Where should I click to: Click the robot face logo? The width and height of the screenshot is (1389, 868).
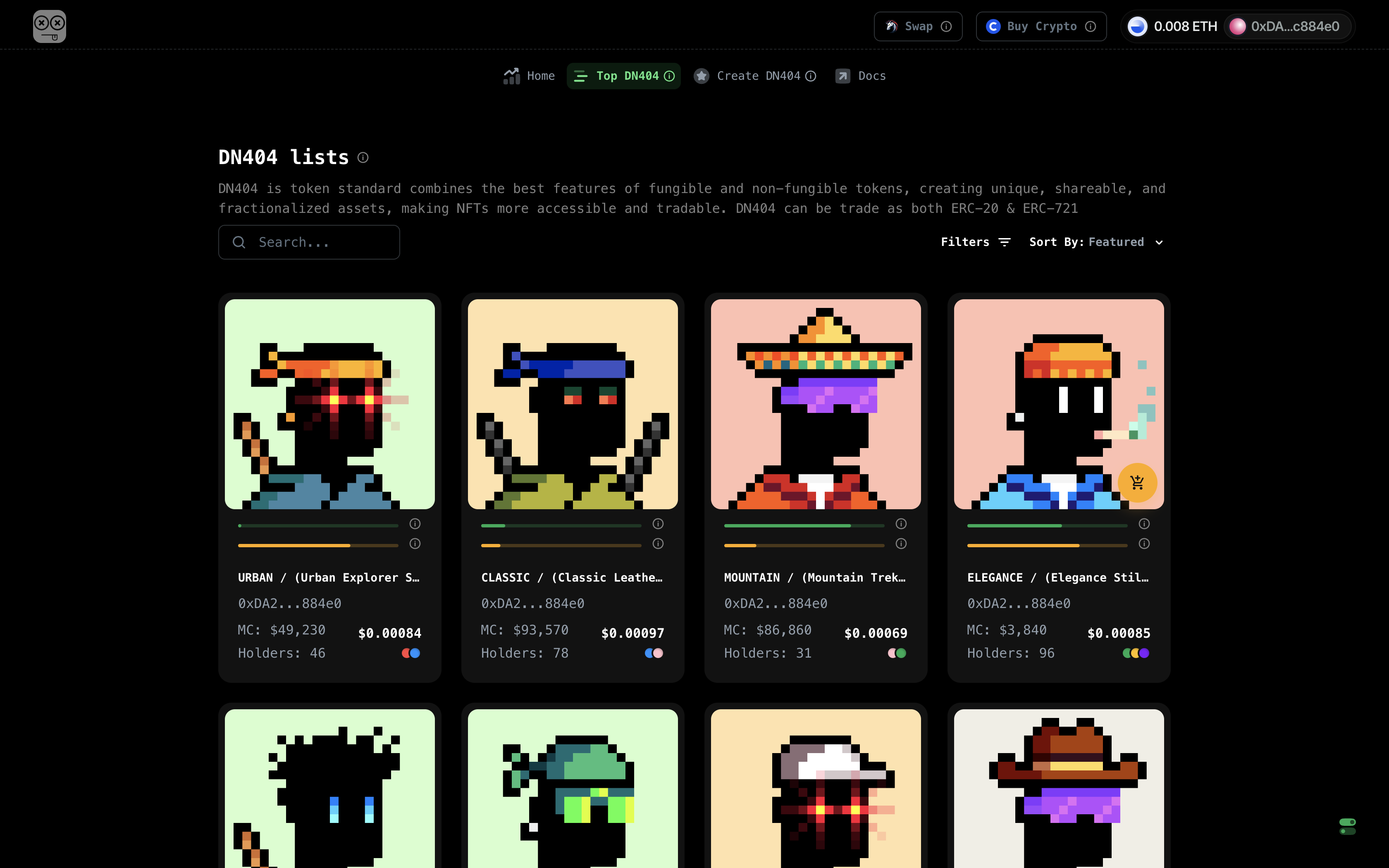point(49,26)
